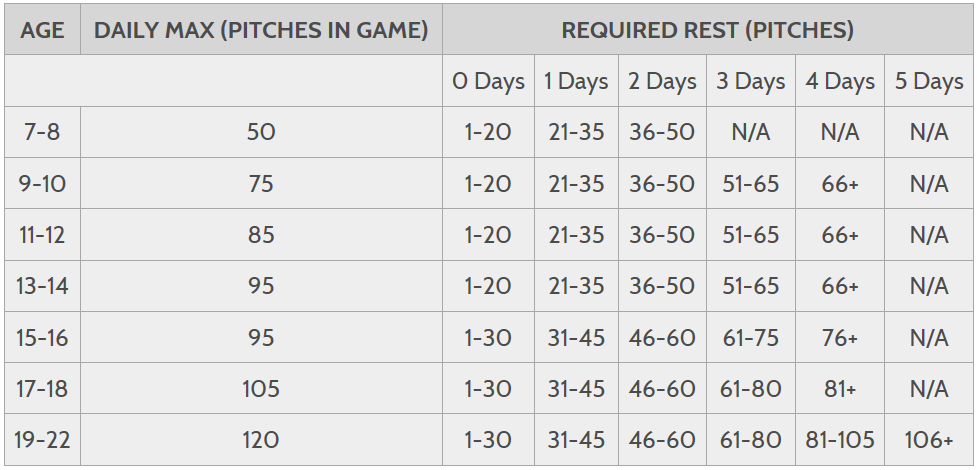977x470 pixels.
Task: Click the daily max value 85
Action: [261, 234]
